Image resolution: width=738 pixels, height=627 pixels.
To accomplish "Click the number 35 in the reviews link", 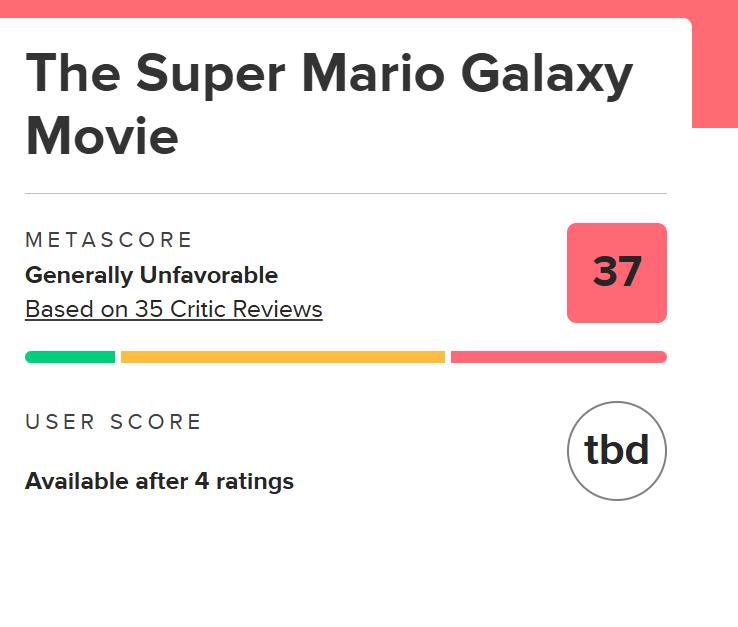I will (x=148, y=309).
